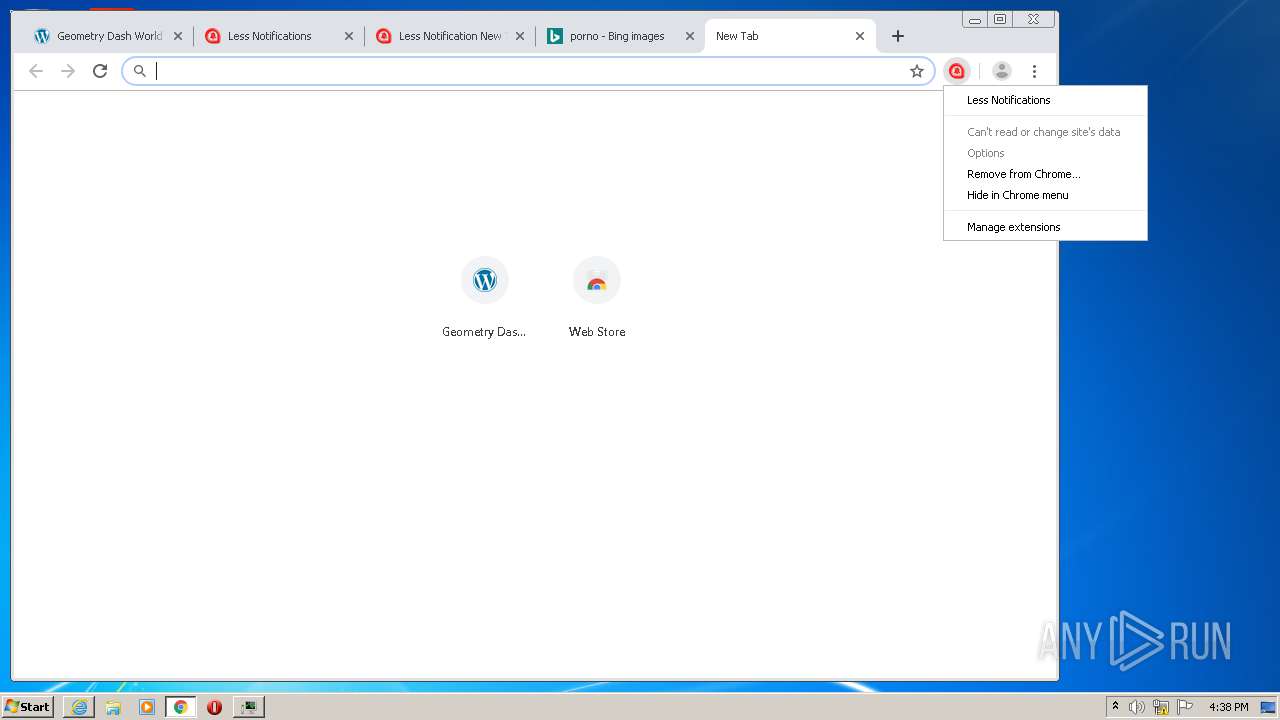Image resolution: width=1280 pixels, height=720 pixels.
Task: Close the Bing images tab
Action: coord(690,36)
